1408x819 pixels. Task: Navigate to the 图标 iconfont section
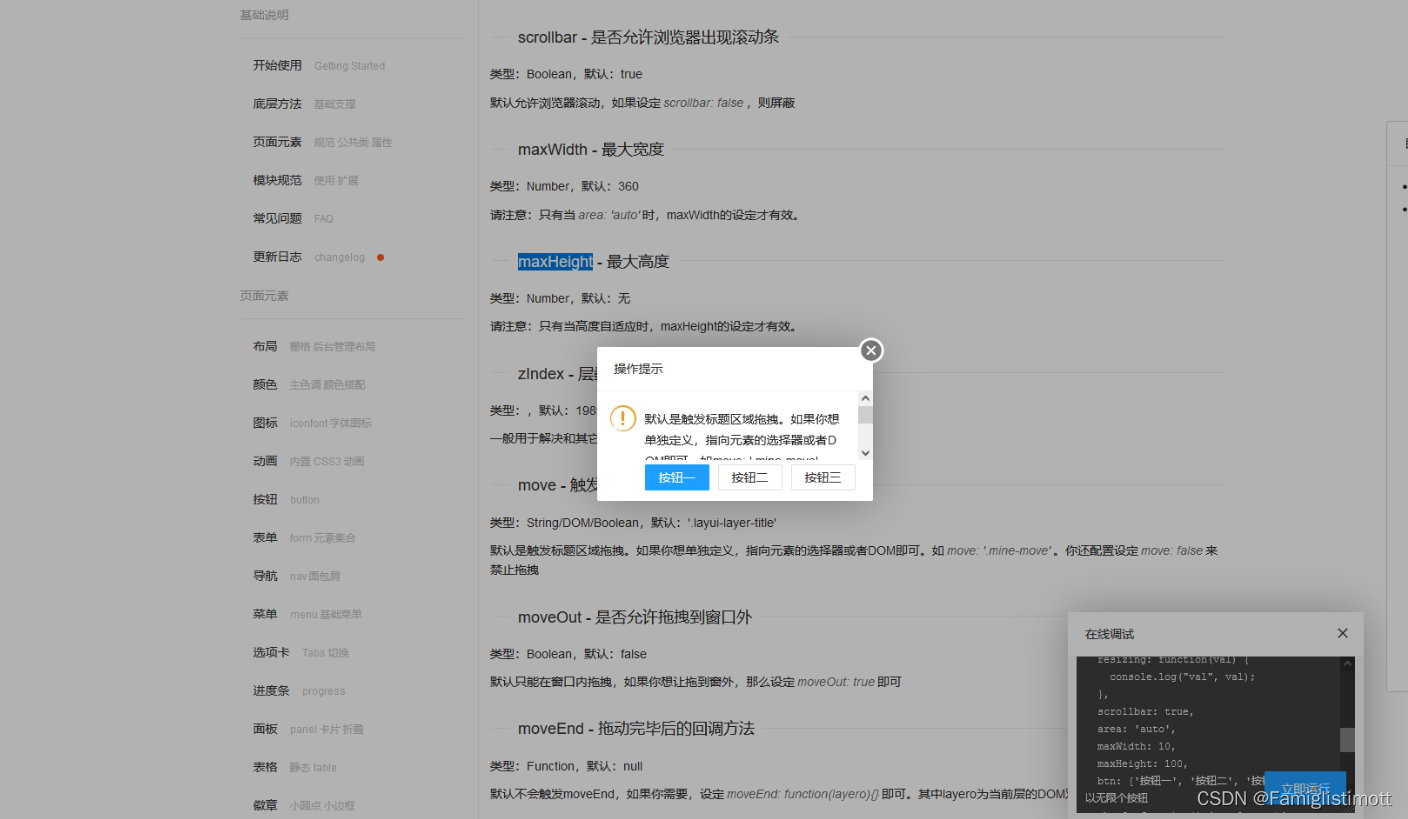(265, 422)
